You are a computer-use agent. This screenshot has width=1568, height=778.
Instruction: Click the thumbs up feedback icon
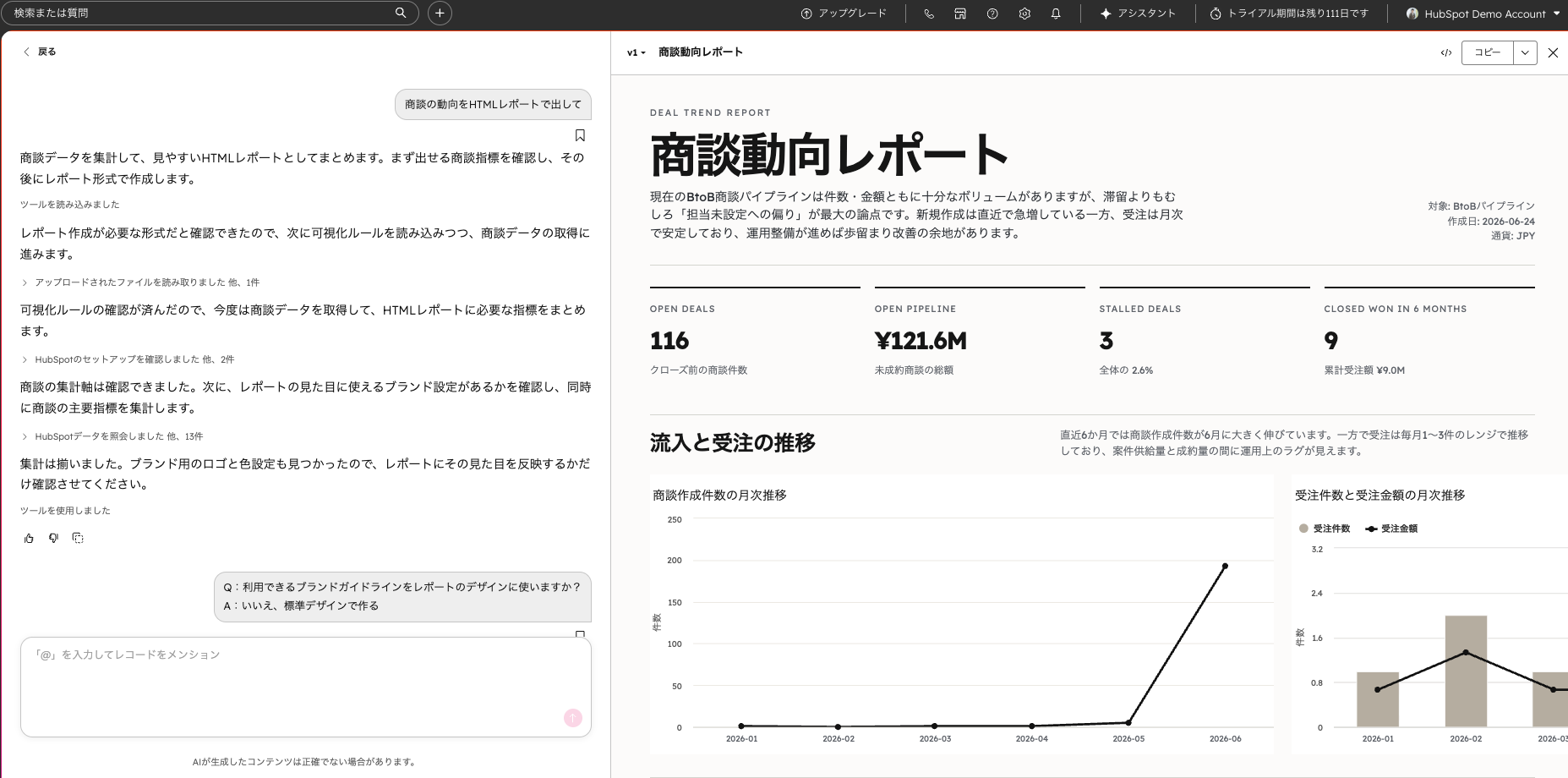point(29,538)
